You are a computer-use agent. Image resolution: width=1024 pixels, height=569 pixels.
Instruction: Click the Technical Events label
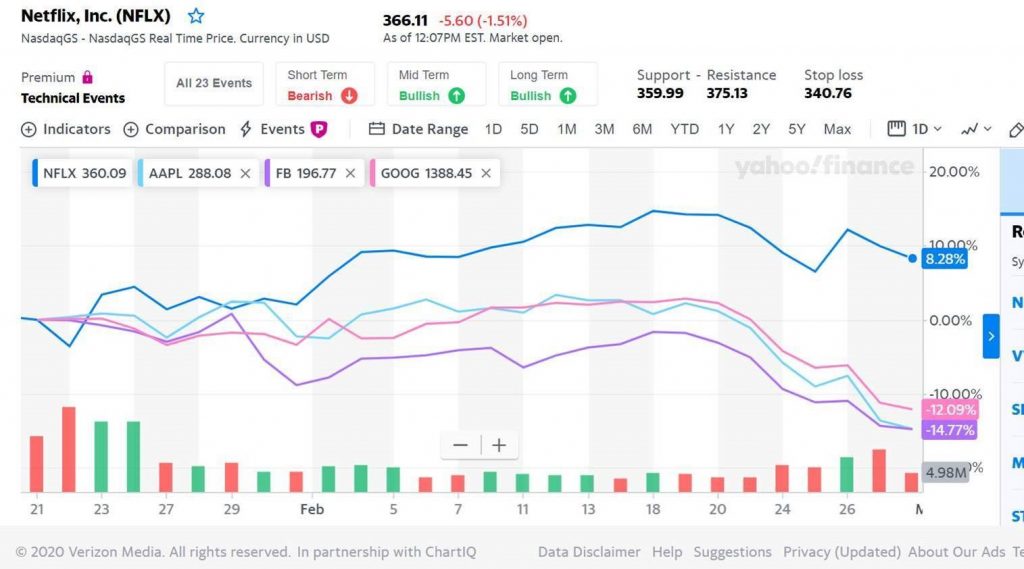73,98
